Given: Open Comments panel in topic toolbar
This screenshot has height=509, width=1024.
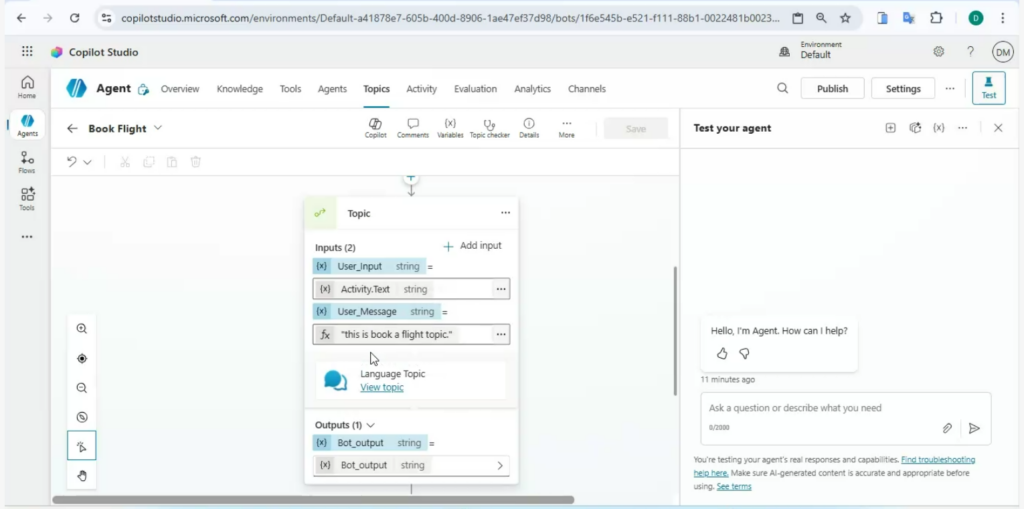Looking at the screenshot, I should point(412,127).
